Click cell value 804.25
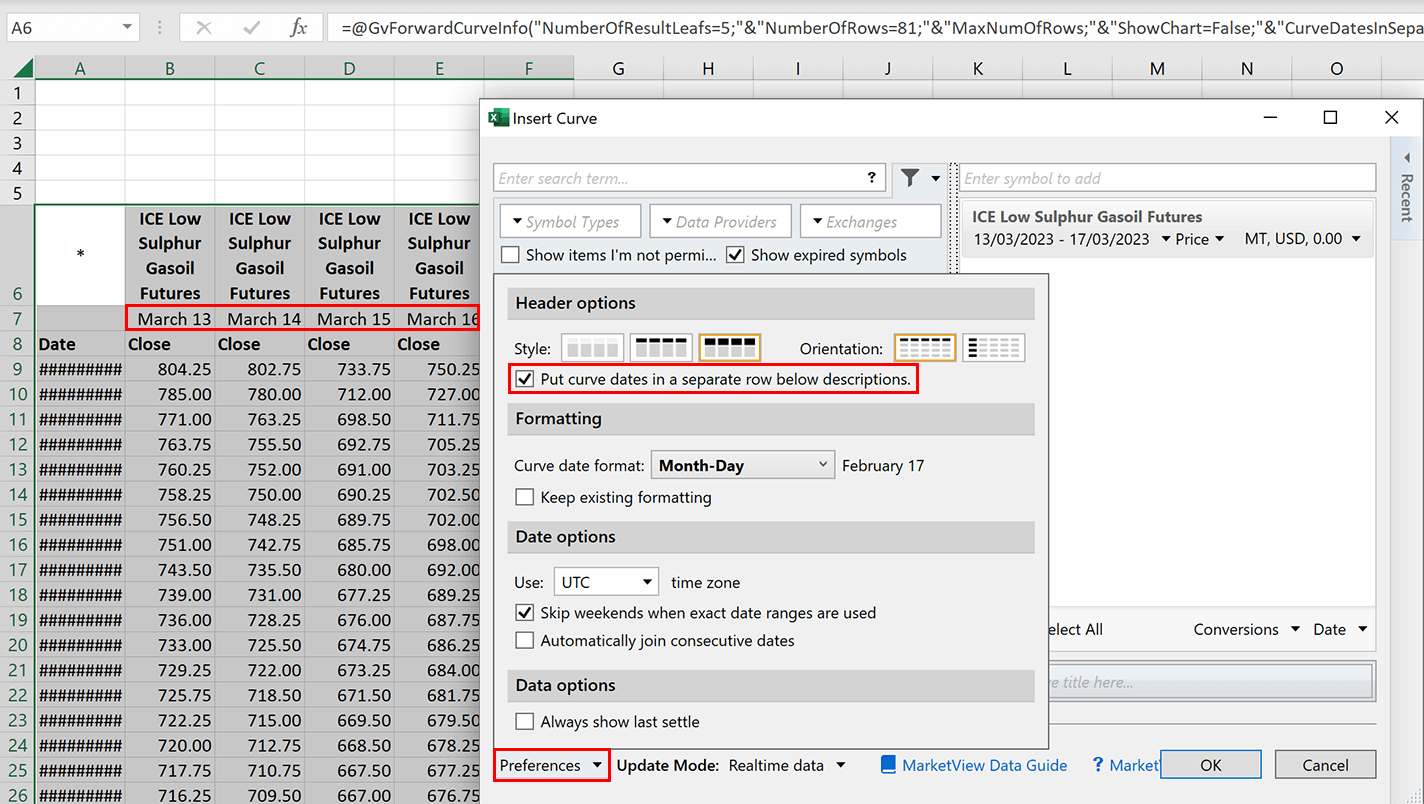This screenshot has width=1424, height=804. coord(170,369)
